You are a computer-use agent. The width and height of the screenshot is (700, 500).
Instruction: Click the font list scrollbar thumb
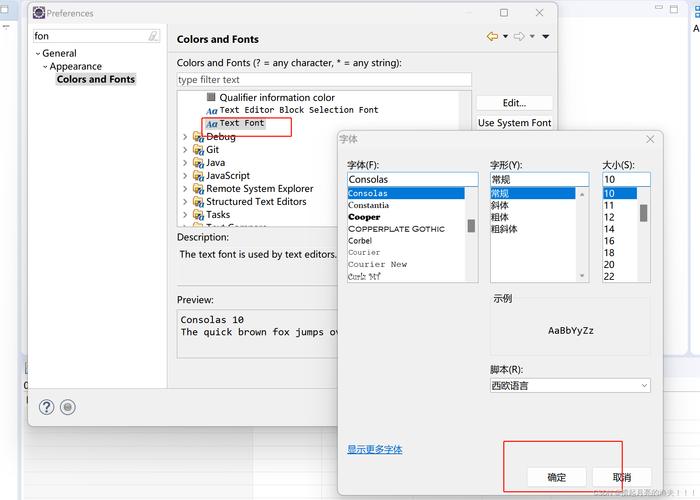(x=471, y=226)
